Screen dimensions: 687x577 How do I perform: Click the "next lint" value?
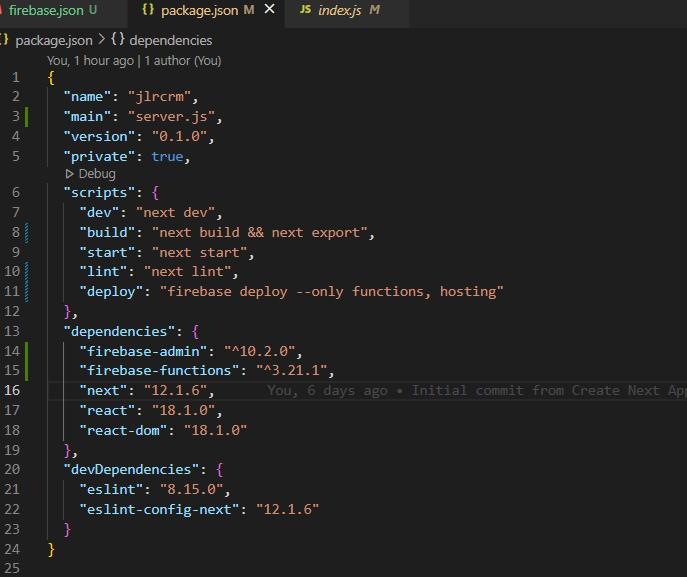188,272
